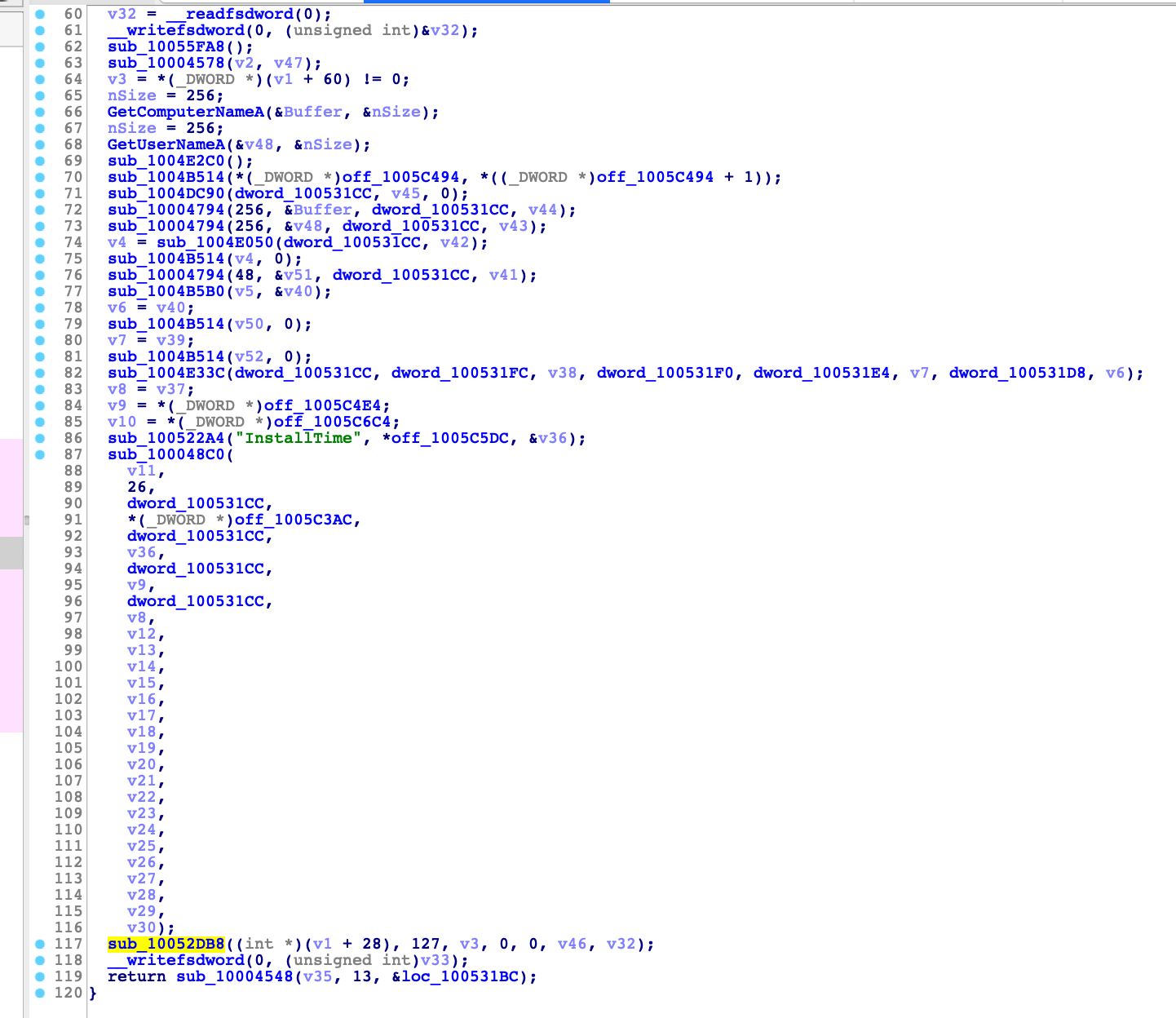Click global dword_100531D8

tap(1018, 373)
